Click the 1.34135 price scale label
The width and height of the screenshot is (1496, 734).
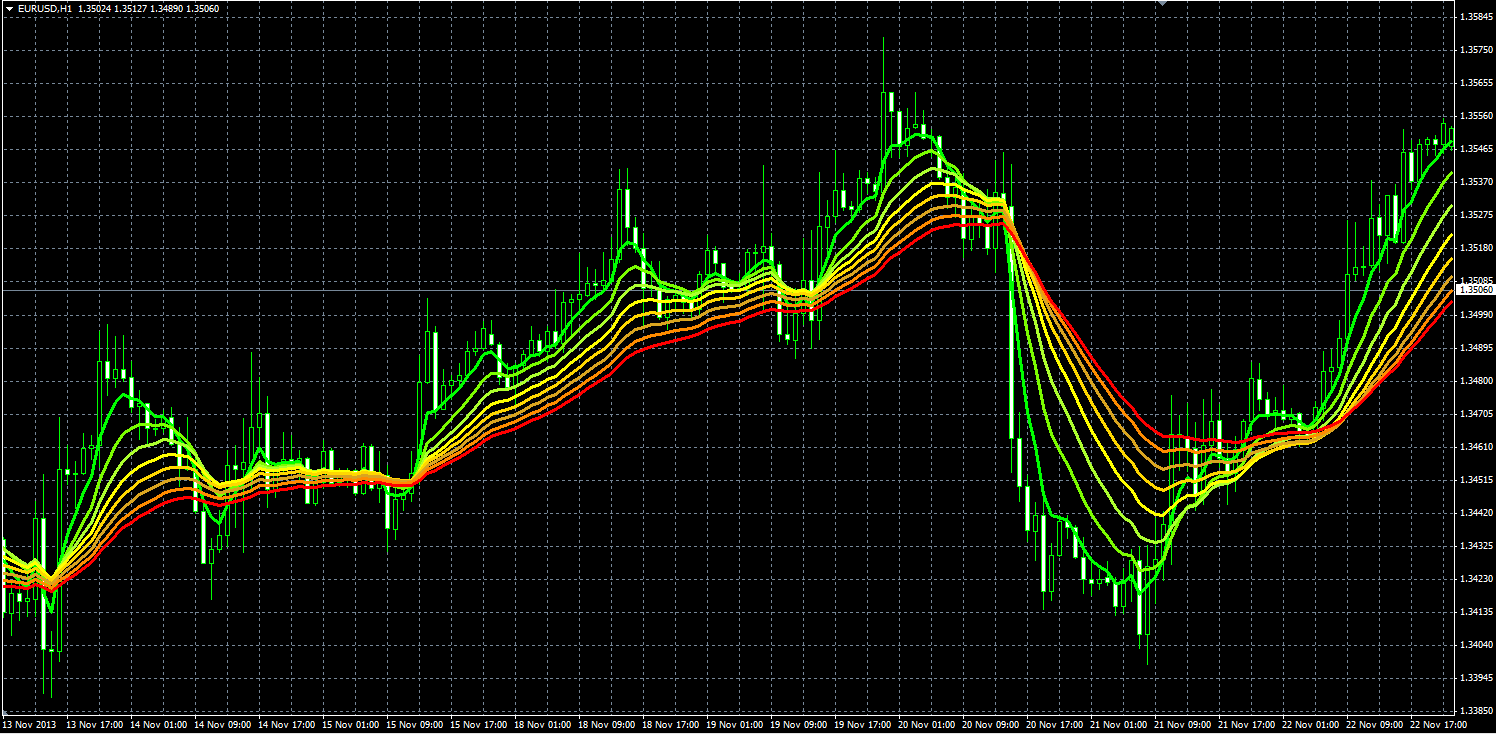[1476, 612]
